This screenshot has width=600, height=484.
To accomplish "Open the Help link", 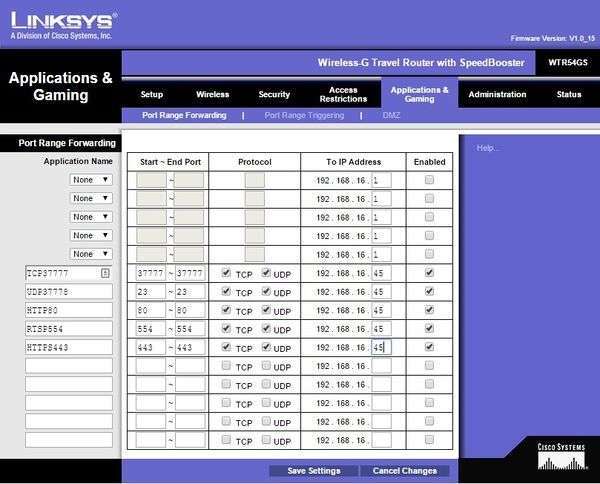I will (x=487, y=148).
